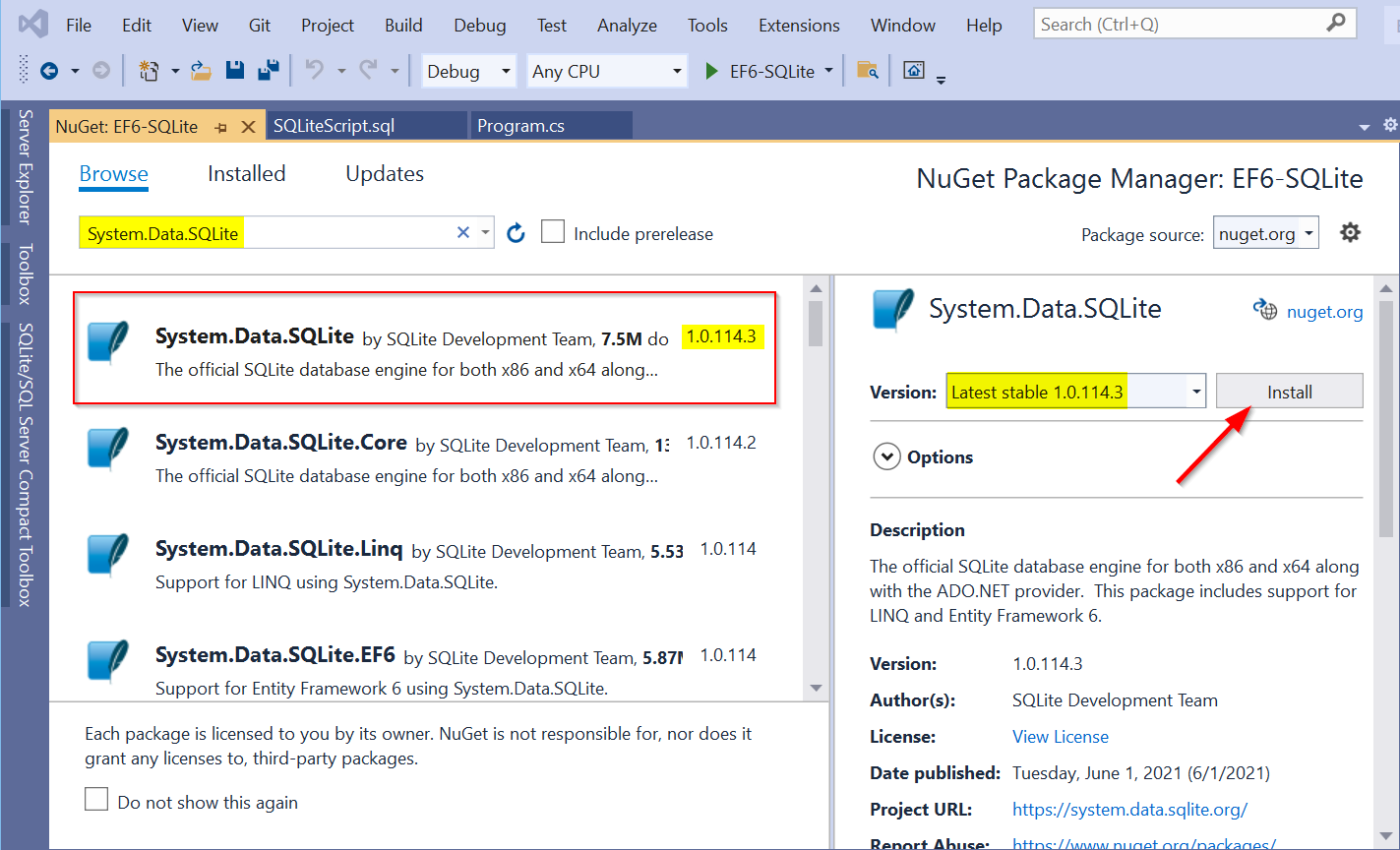Switch to the Installed tab
The image size is (1400, 850).
tap(246, 173)
